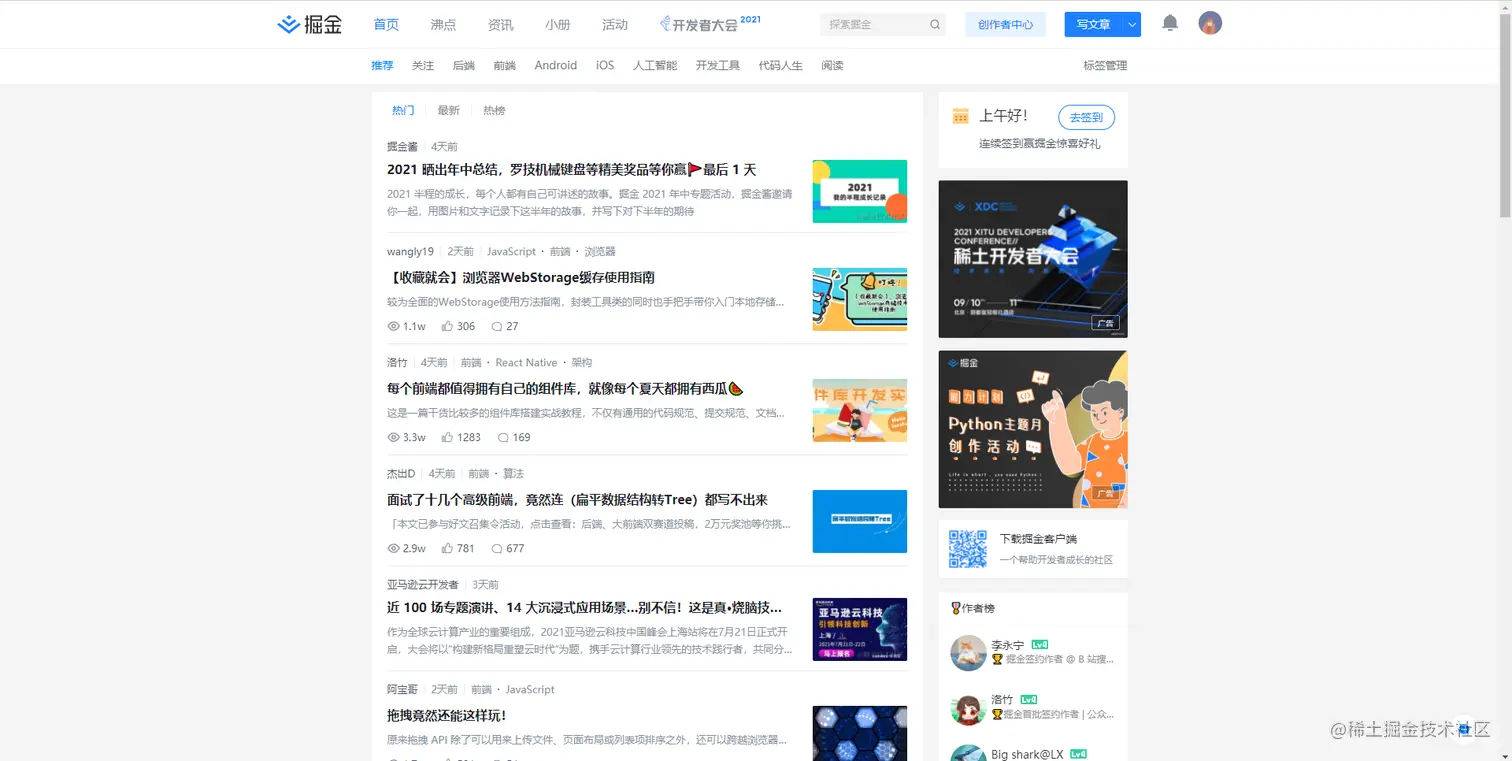Click views icon on WebStorage article
This screenshot has height=761, width=1512.
click(x=393, y=327)
